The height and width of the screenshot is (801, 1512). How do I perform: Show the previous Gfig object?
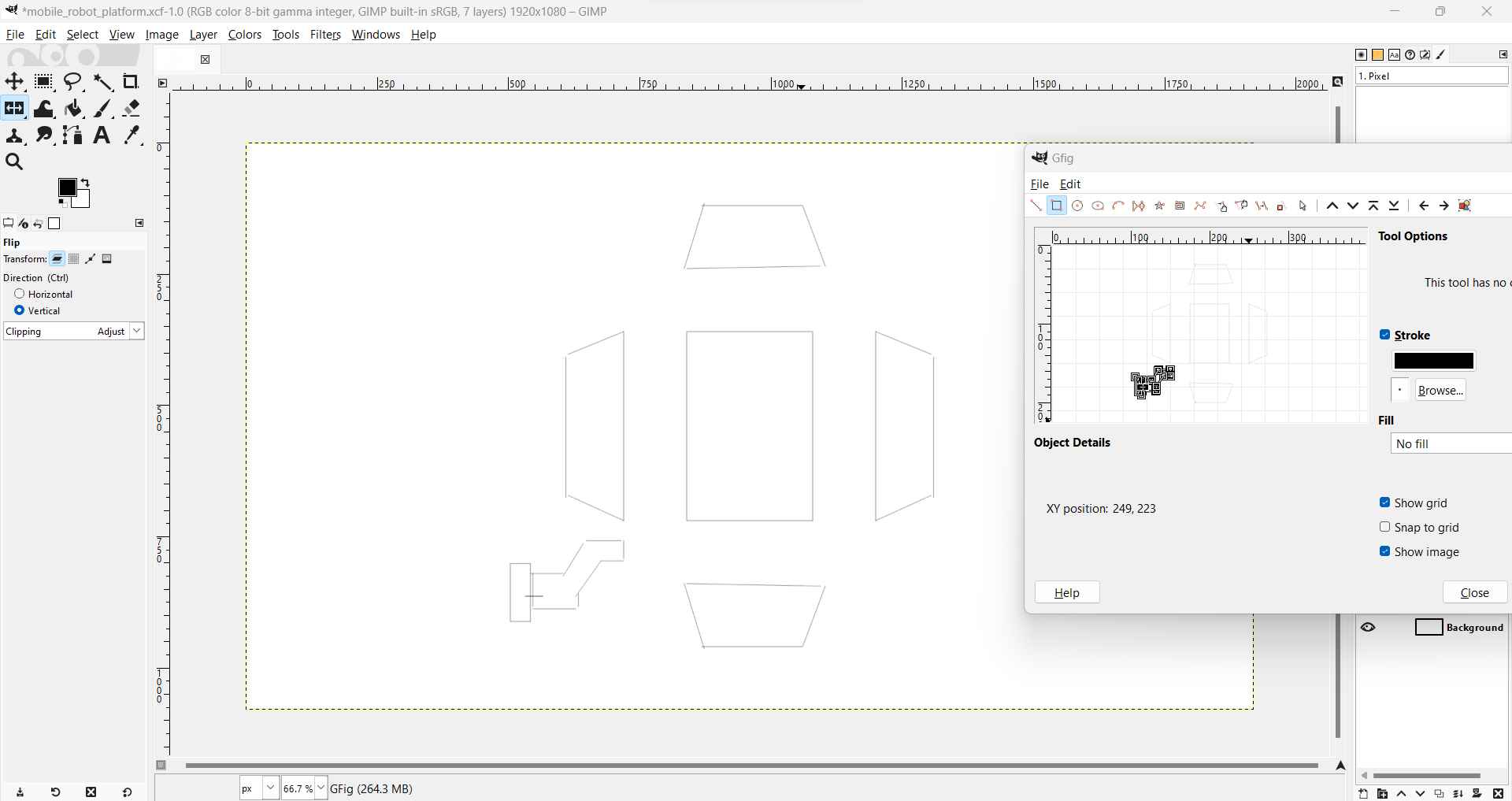tap(1424, 206)
